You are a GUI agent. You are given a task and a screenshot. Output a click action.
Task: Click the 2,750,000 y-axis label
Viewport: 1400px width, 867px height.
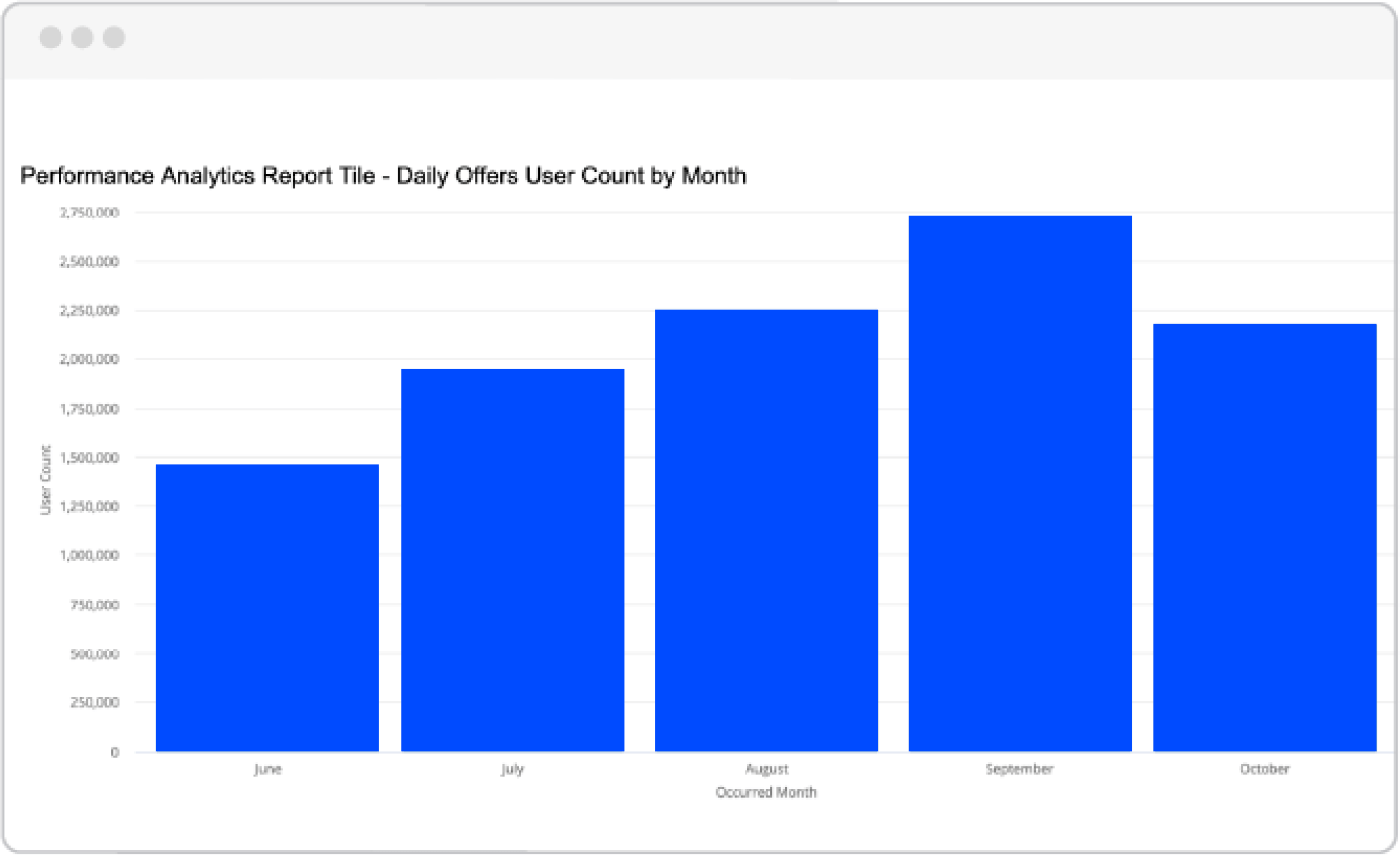pyautogui.click(x=89, y=213)
